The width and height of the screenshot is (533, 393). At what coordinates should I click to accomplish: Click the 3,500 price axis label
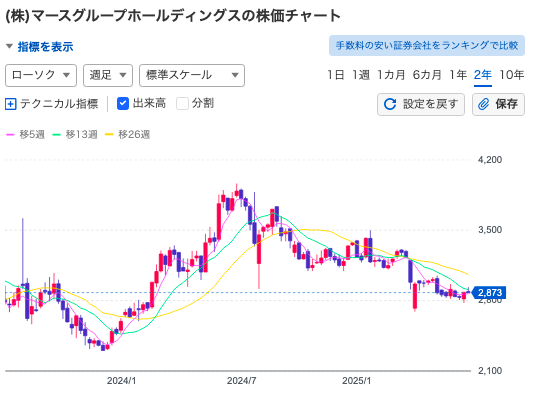(490, 230)
